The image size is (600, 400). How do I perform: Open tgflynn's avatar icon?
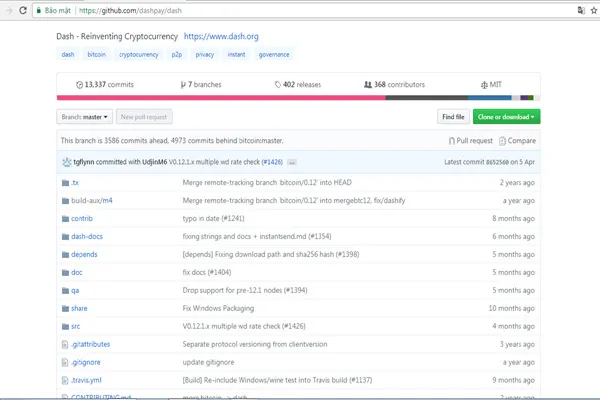[x=67, y=162]
